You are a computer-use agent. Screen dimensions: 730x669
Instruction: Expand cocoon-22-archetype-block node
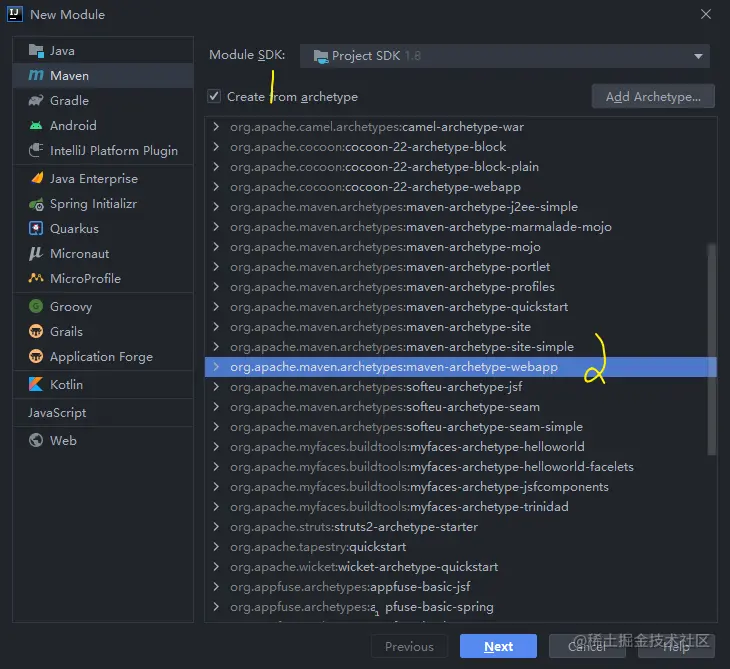click(216, 146)
